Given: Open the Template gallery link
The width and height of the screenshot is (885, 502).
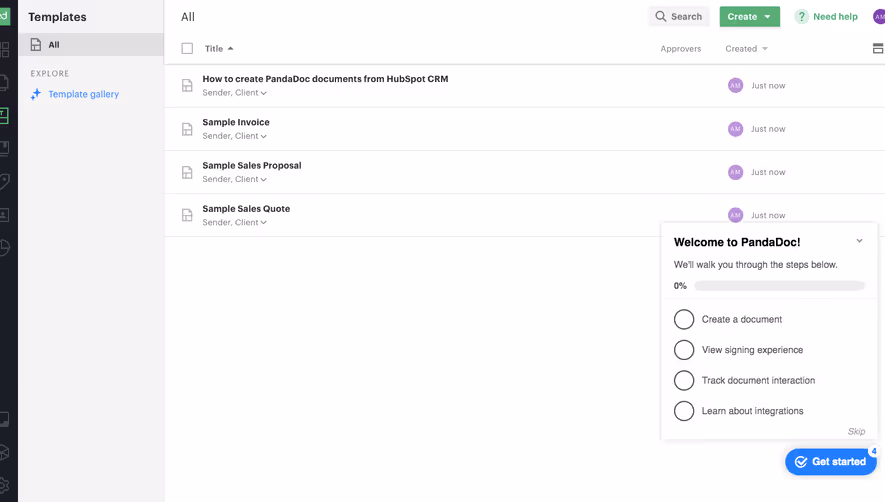Looking at the screenshot, I should coord(84,94).
